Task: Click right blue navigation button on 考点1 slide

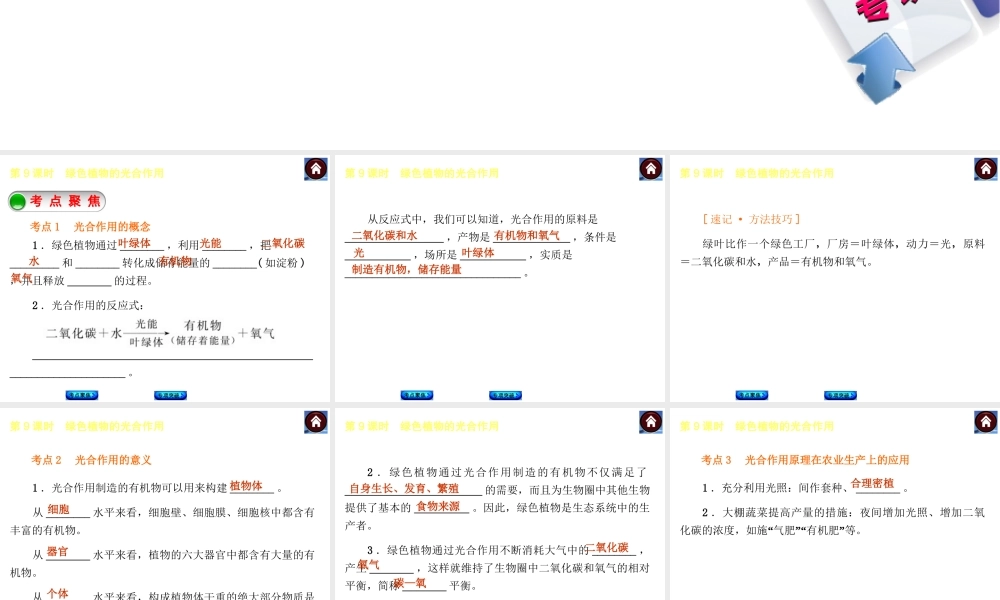Action: tap(170, 395)
